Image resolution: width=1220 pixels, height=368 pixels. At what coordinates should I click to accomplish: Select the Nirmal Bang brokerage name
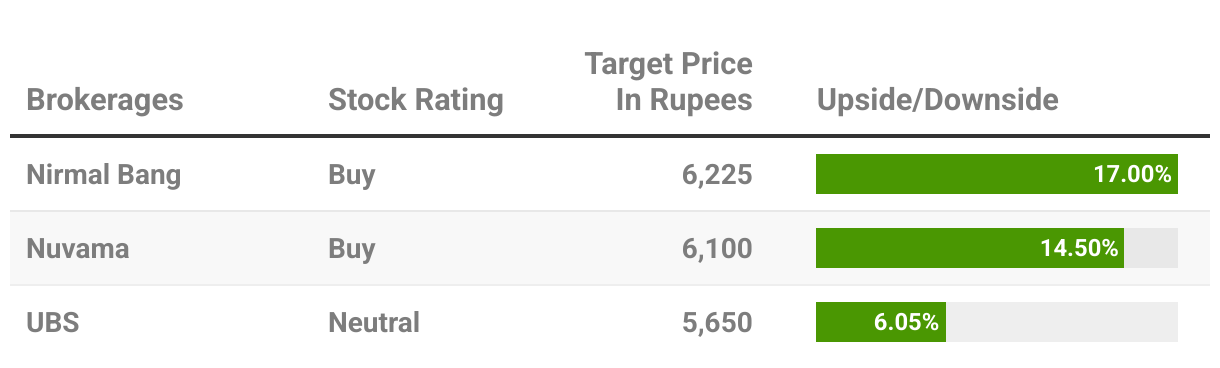click(x=104, y=174)
